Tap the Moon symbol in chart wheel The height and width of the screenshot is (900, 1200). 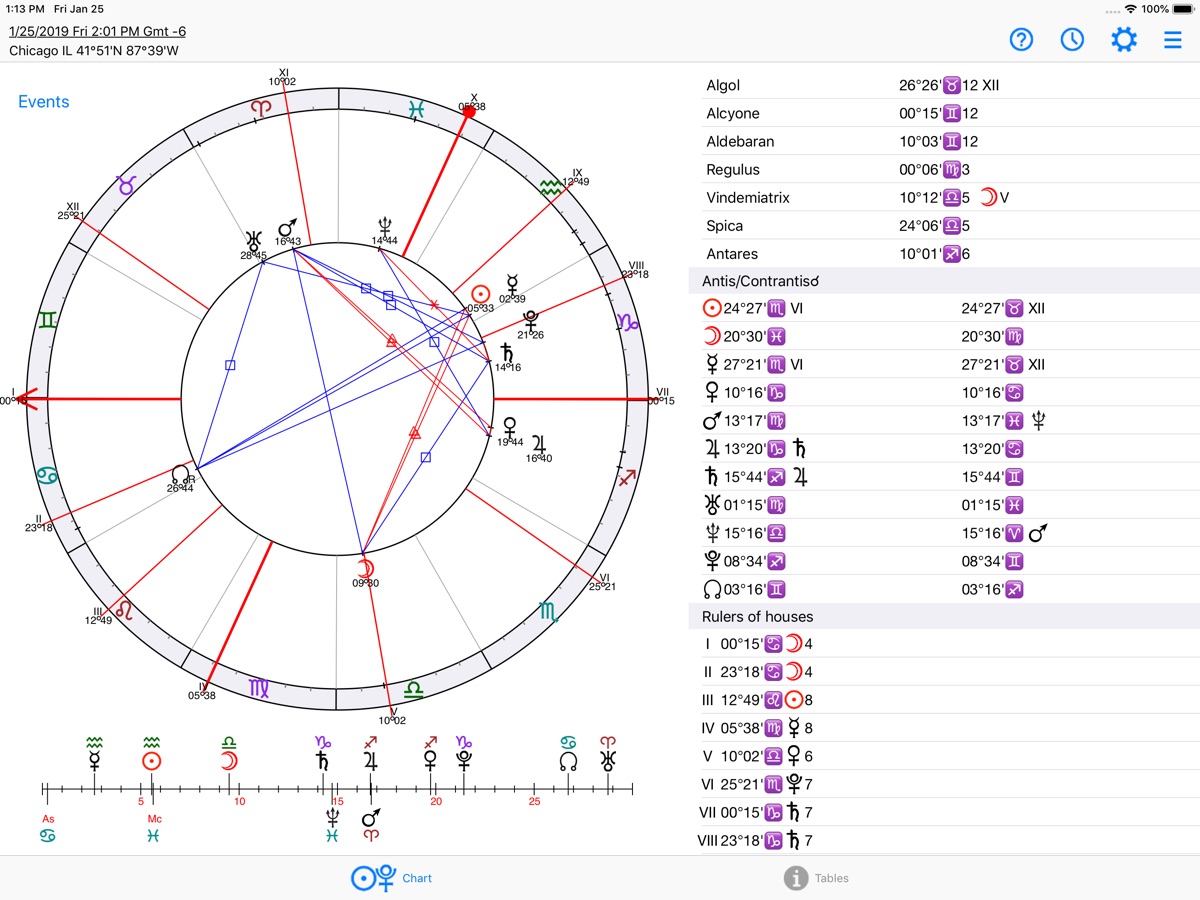point(367,567)
